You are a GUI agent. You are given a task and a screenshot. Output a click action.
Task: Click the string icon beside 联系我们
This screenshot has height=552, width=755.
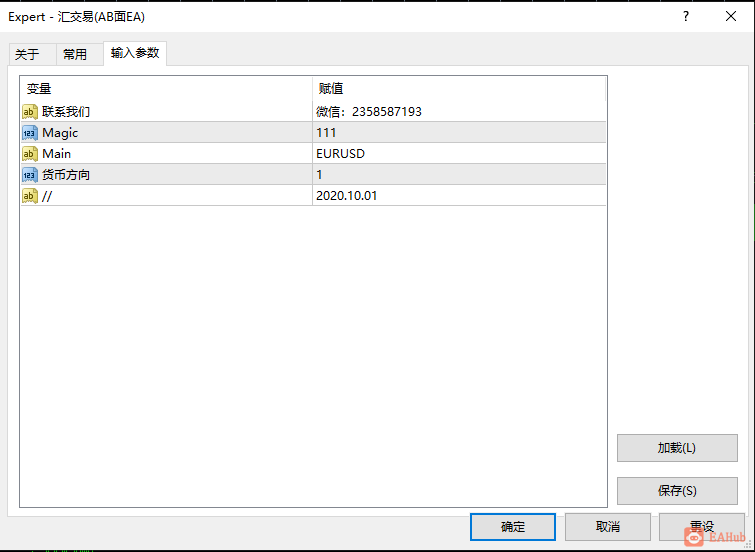30,112
